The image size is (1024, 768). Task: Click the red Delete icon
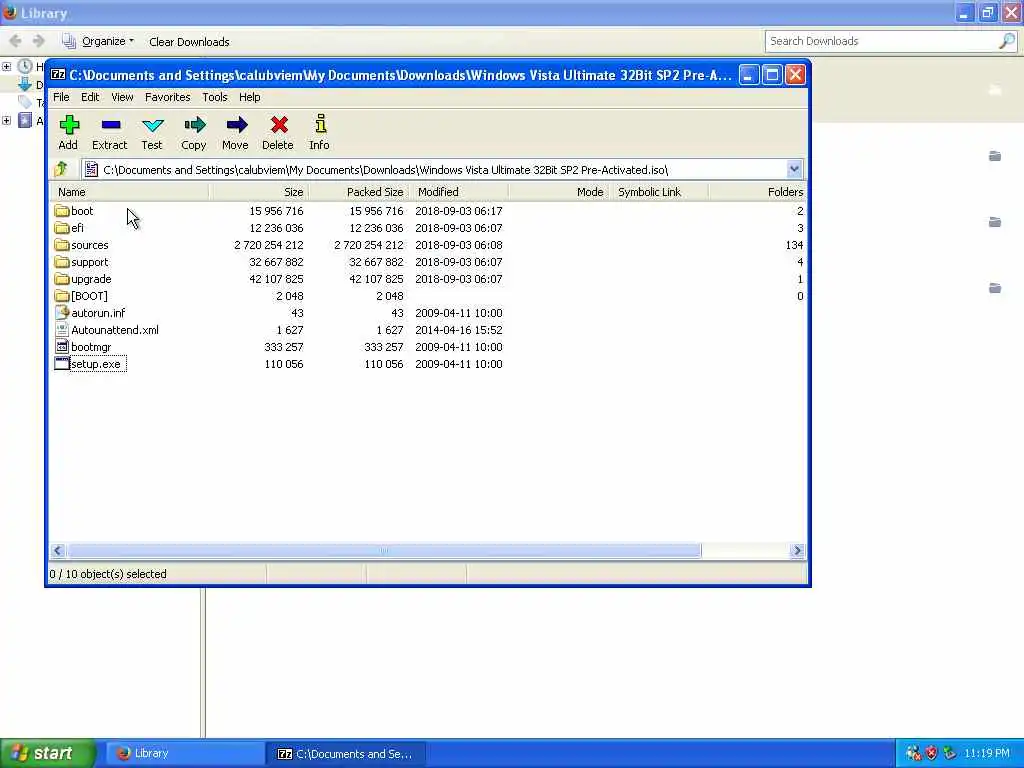(x=279, y=125)
